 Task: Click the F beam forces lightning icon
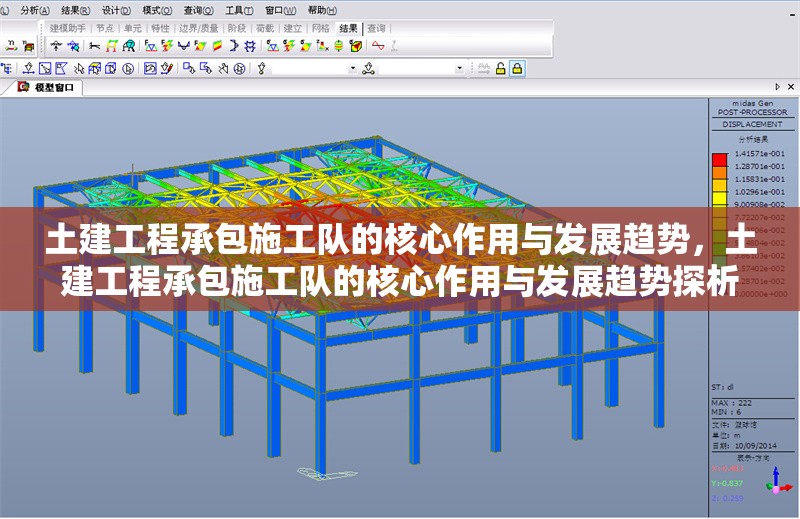point(167,46)
